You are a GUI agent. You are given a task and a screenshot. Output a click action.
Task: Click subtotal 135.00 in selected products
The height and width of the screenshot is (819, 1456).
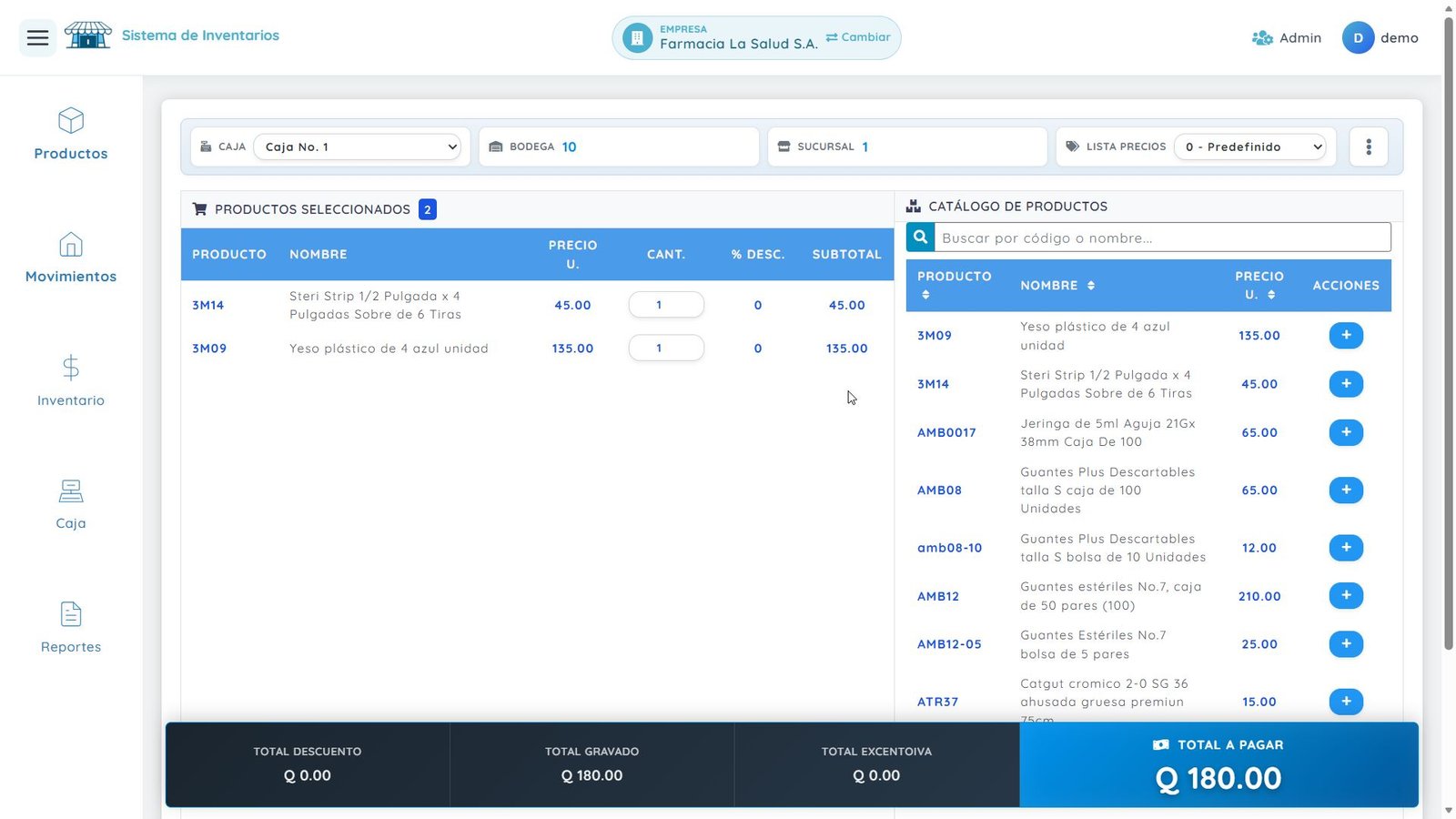846,348
